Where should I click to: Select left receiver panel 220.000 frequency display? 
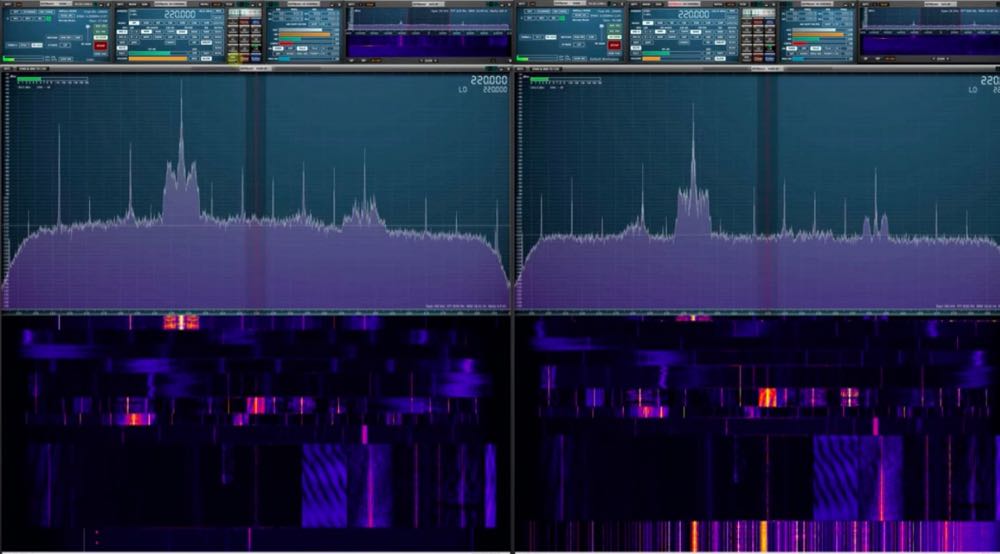[x=180, y=15]
